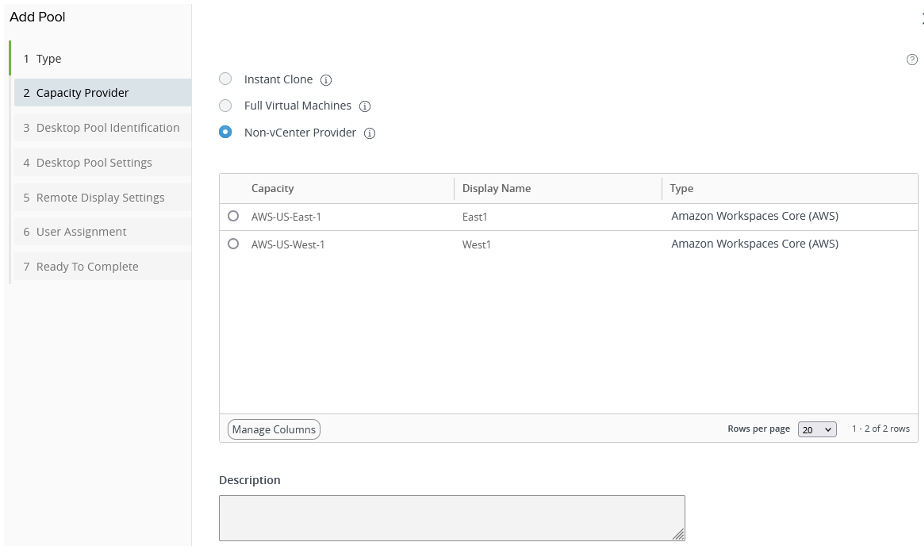Select Non-vCenter Provider radio button

pos(226,132)
